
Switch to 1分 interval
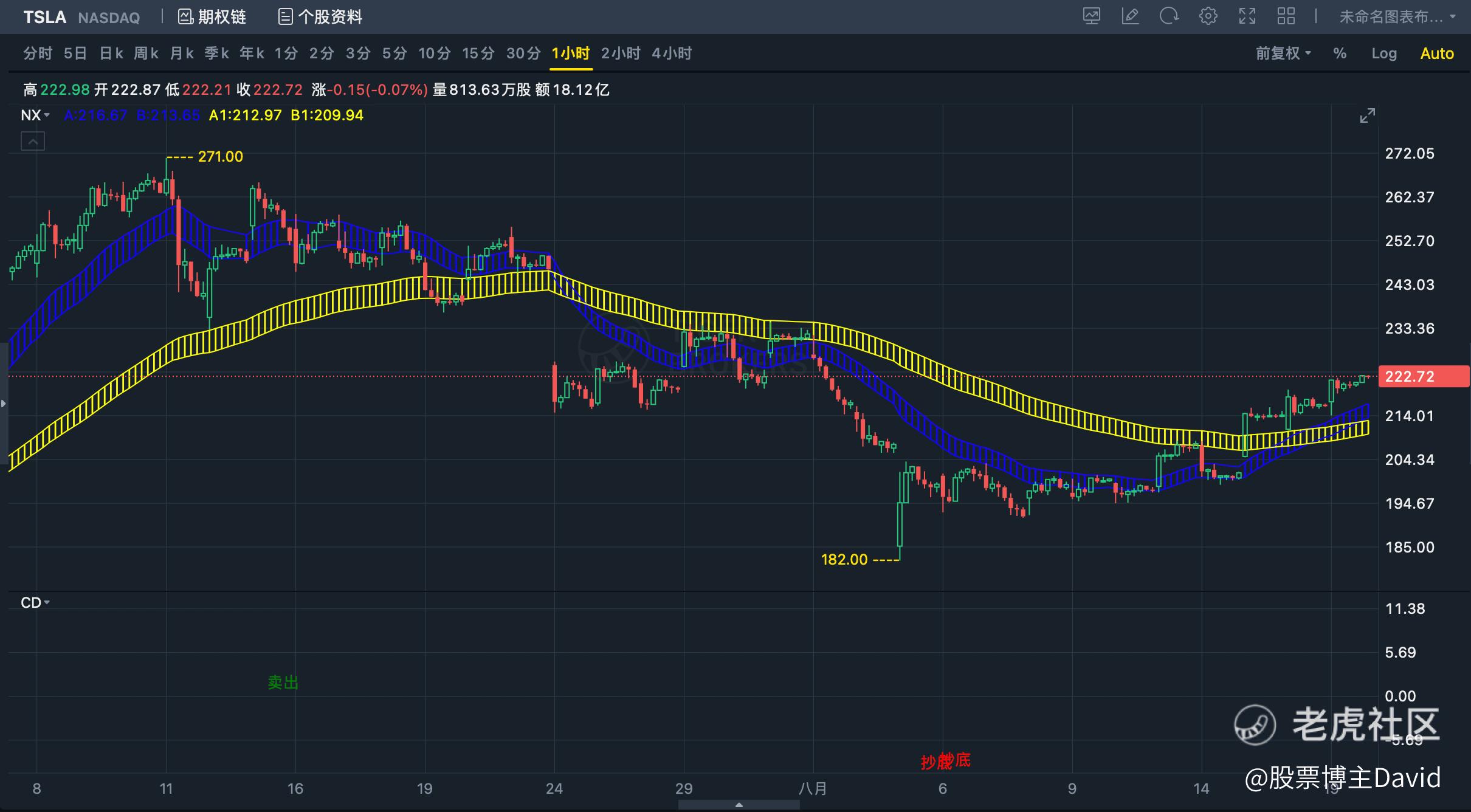point(286,53)
